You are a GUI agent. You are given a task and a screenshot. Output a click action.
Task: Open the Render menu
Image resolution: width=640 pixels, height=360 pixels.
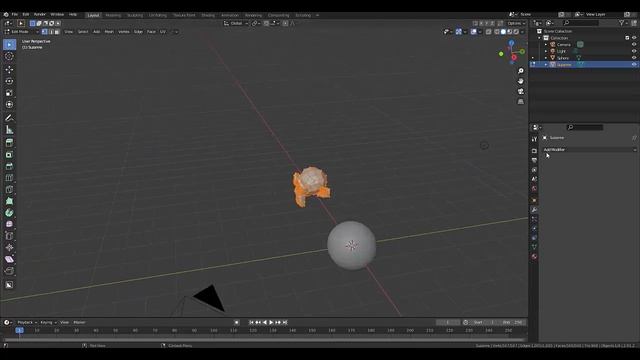click(40, 14)
